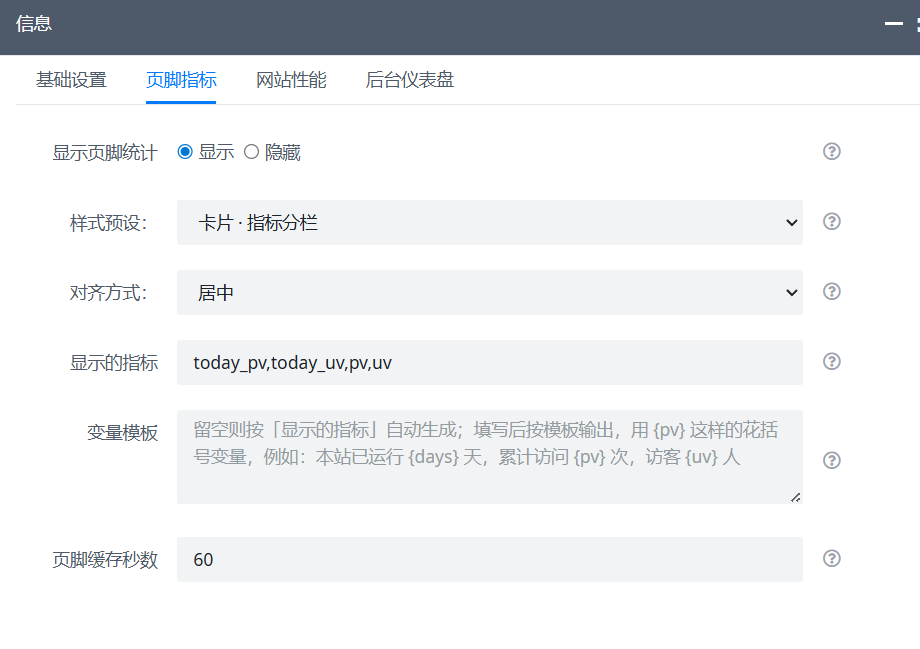Click help icon for 页脚缓存秒数
The width and height of the screenshot is (920, 649).
point(831,558)
